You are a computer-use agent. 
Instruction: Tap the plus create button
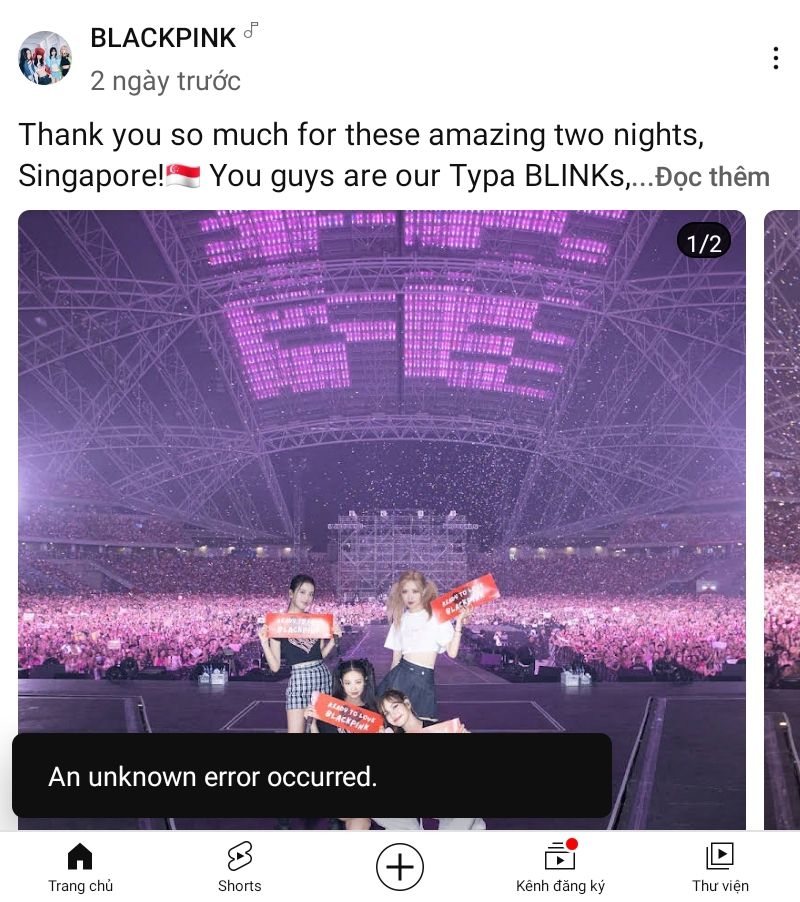coord(400,867)
